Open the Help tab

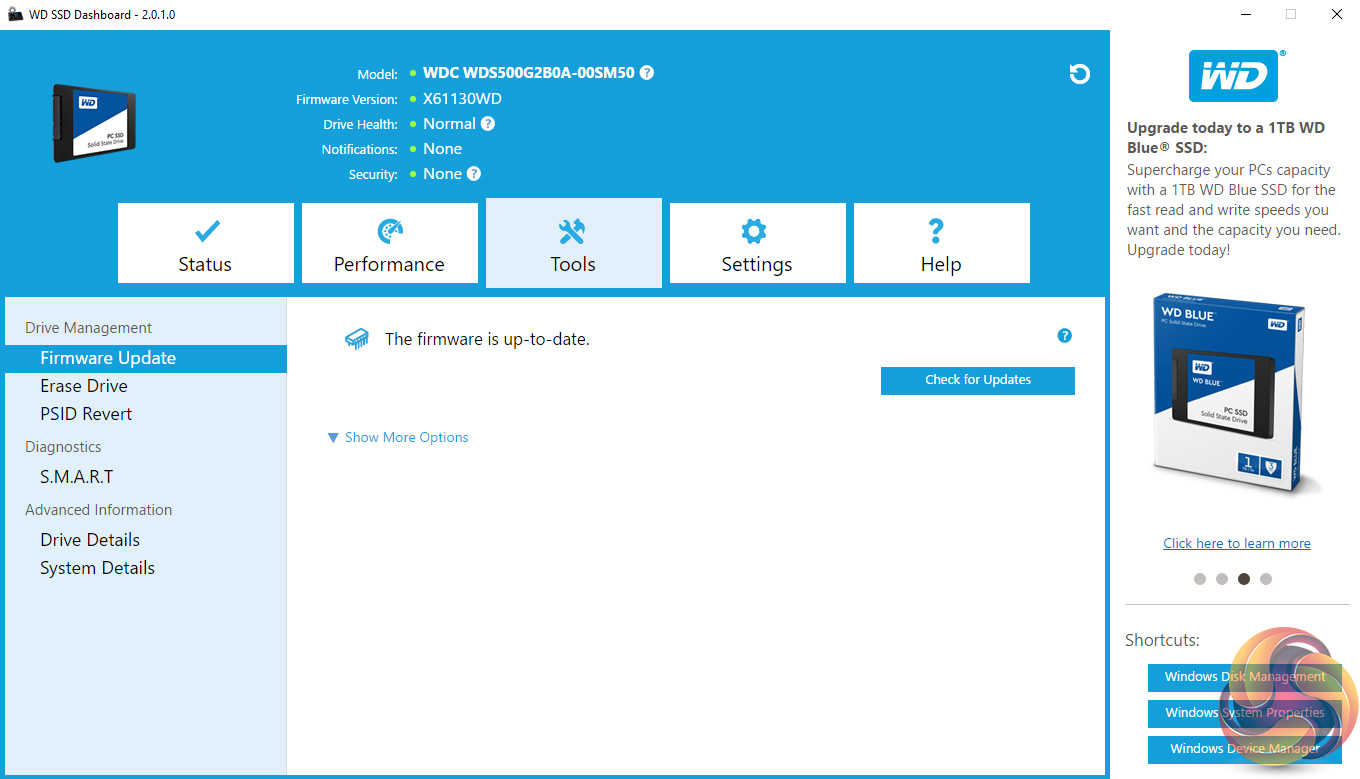click(942, 243)
